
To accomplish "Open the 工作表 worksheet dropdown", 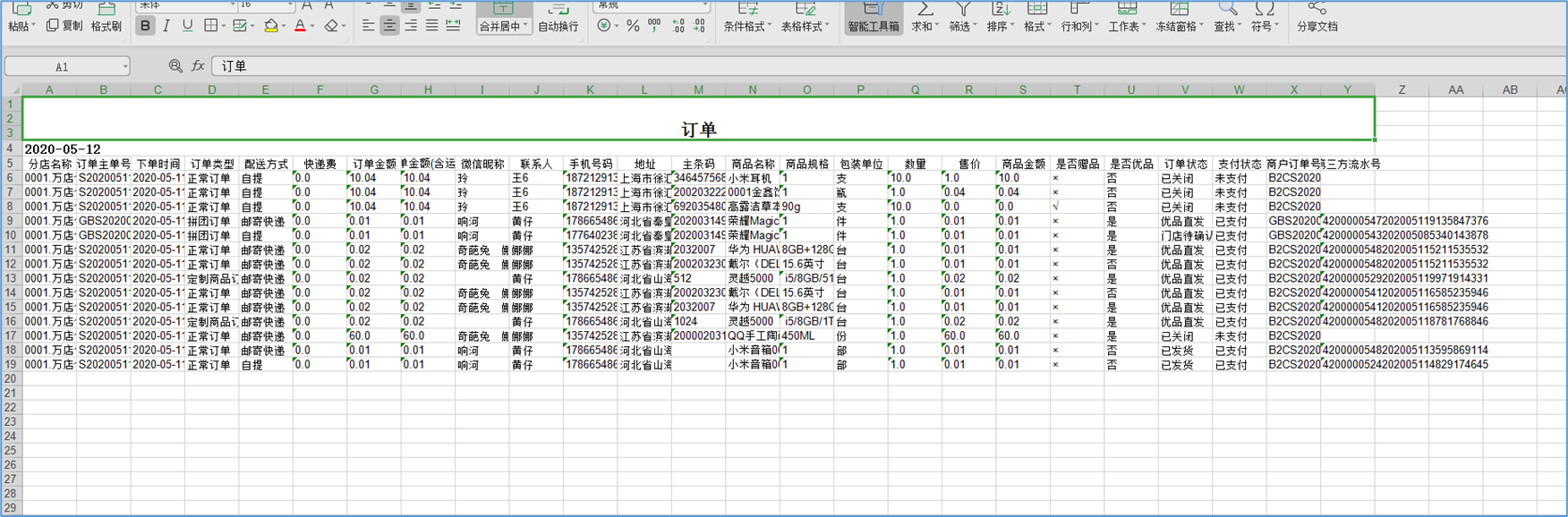I will [x=1128, y=27].
